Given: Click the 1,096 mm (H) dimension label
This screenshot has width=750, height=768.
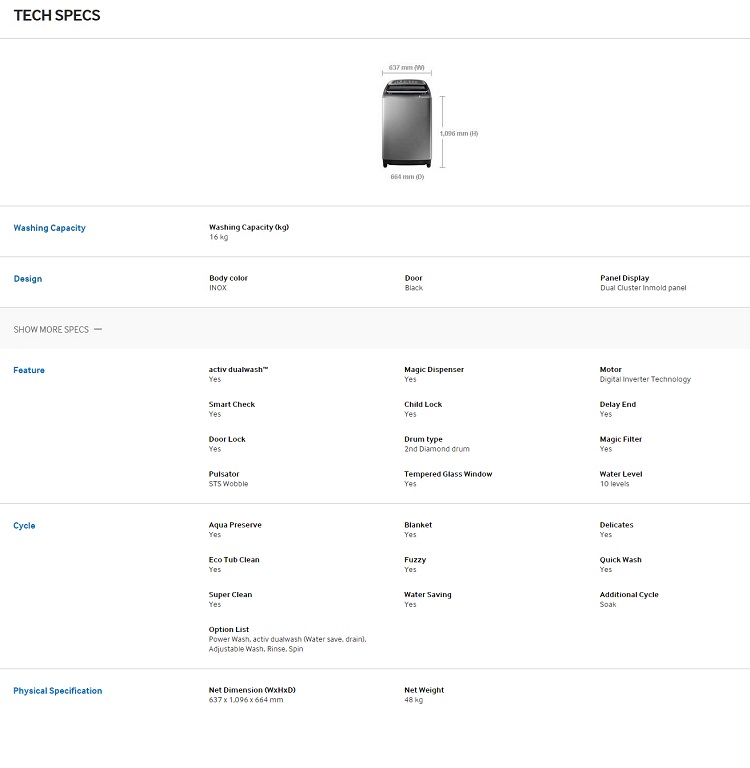Looking at the screenshot, I should click(x=459, y=133).
